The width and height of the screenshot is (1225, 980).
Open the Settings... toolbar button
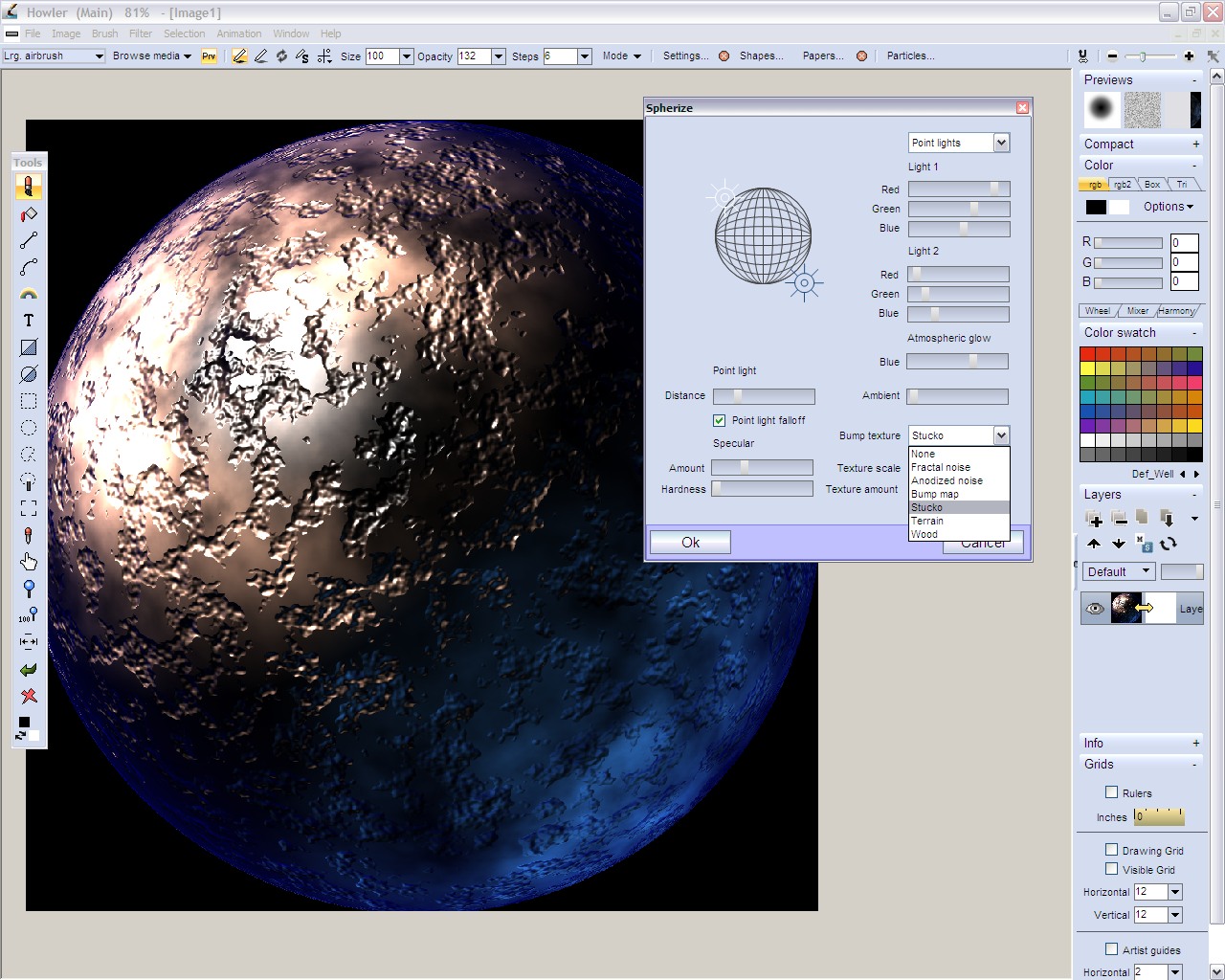click(685, 56)
